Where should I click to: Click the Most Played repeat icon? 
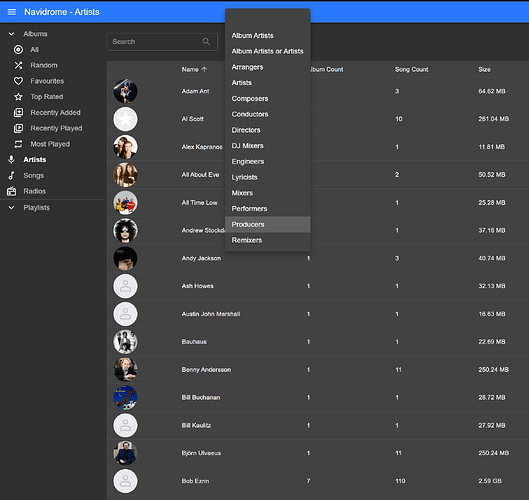tap(18, 144)
